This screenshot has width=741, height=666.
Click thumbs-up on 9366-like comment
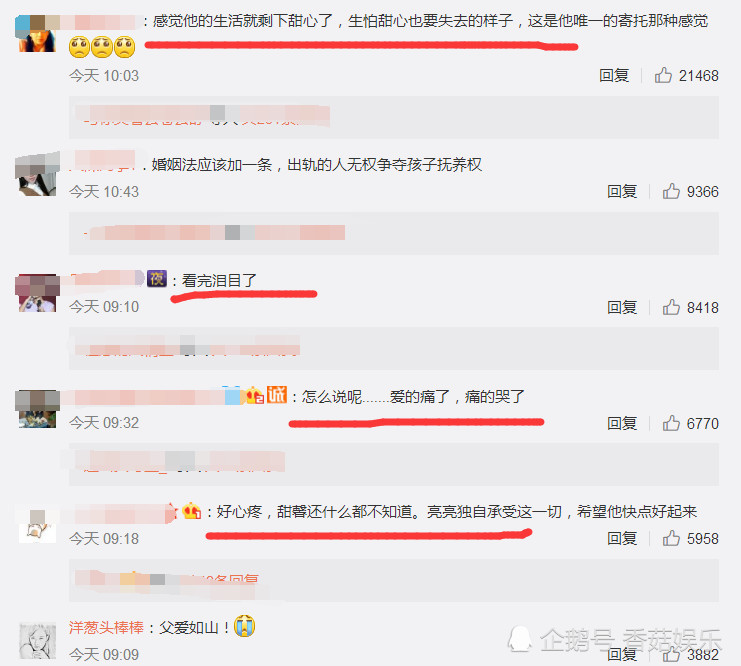click(x=671, y=191)
